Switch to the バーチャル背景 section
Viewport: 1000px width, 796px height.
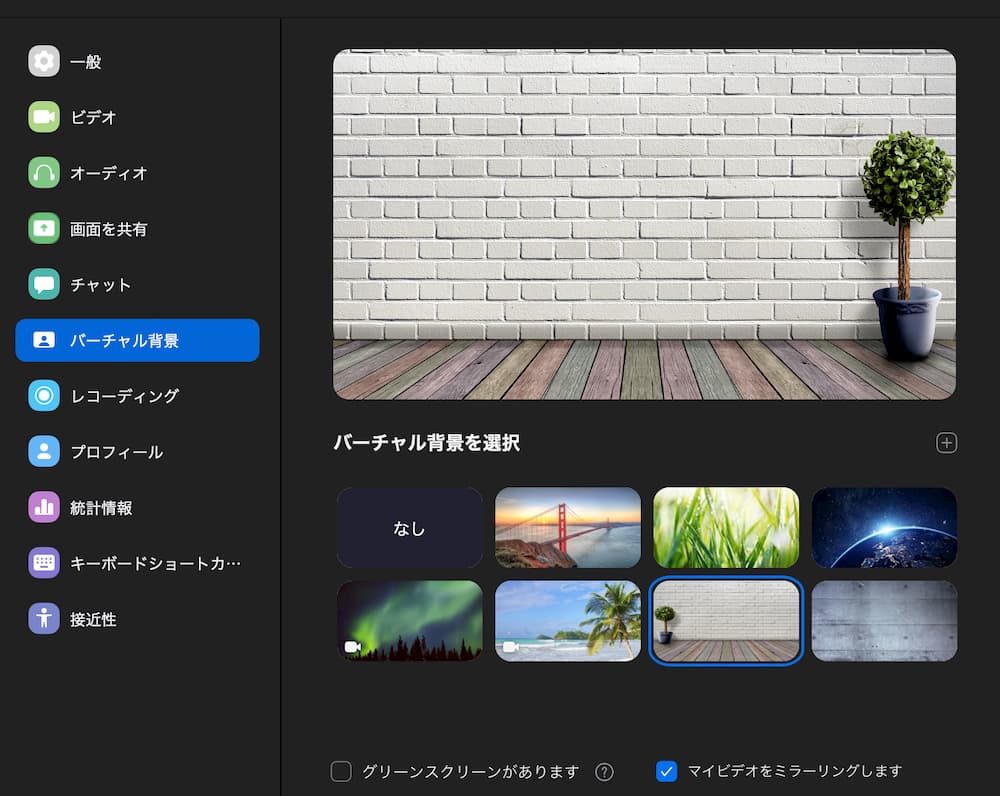137,340
